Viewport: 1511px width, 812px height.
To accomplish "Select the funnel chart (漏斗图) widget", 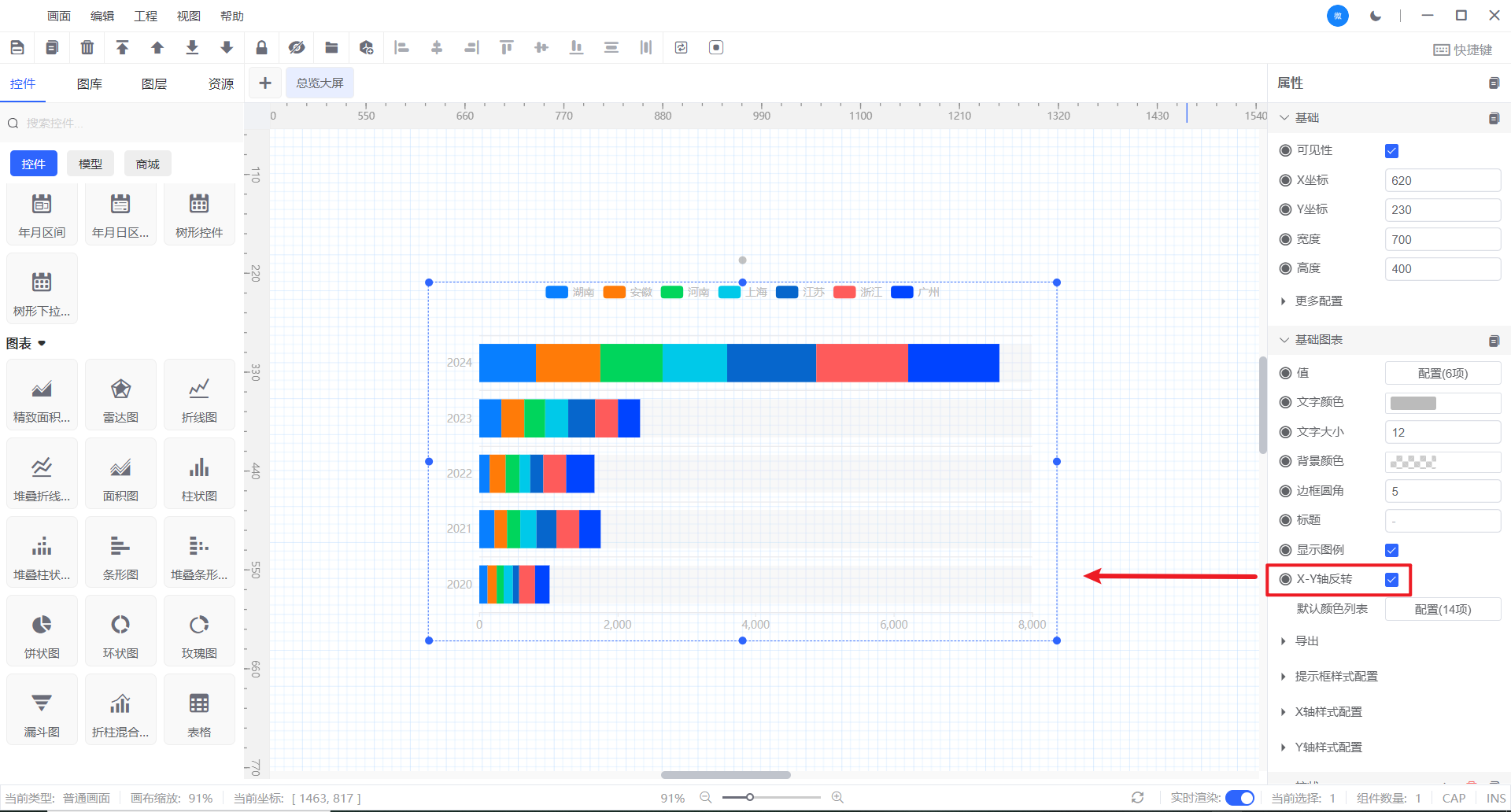I will coord(42,712).
